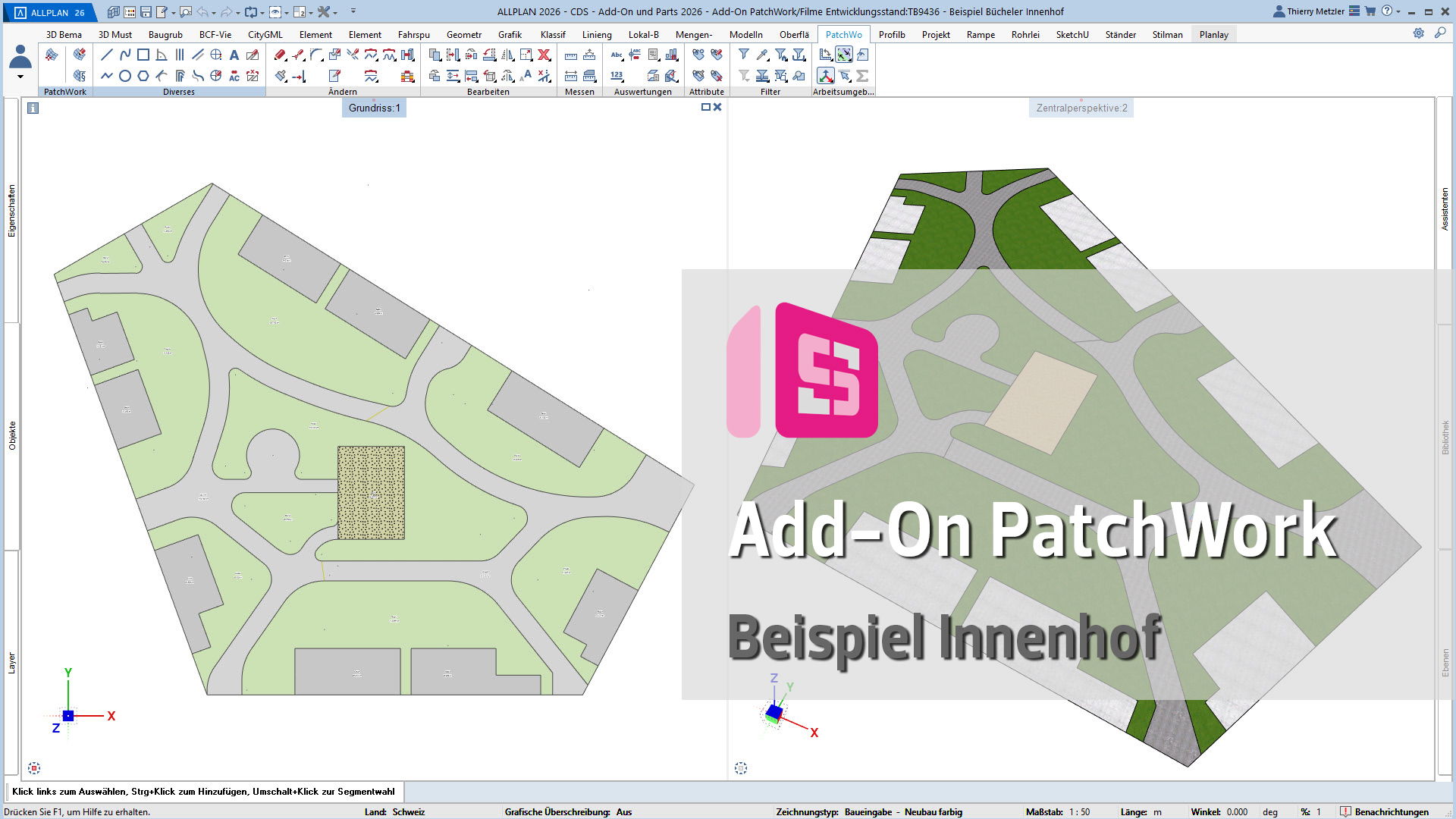Expand the user profile dropdown arrow
Viewport: 1456px width, 819px height.
(20, 77)
